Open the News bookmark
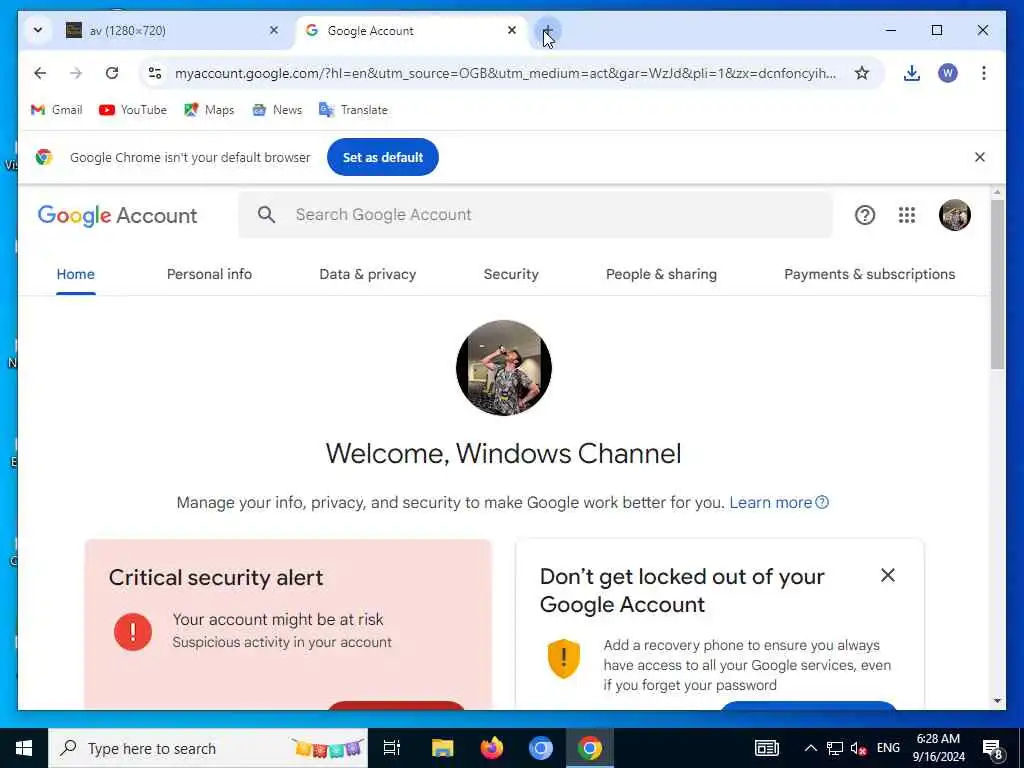The width and height of the screenshot is (1024, 768). 278,110
